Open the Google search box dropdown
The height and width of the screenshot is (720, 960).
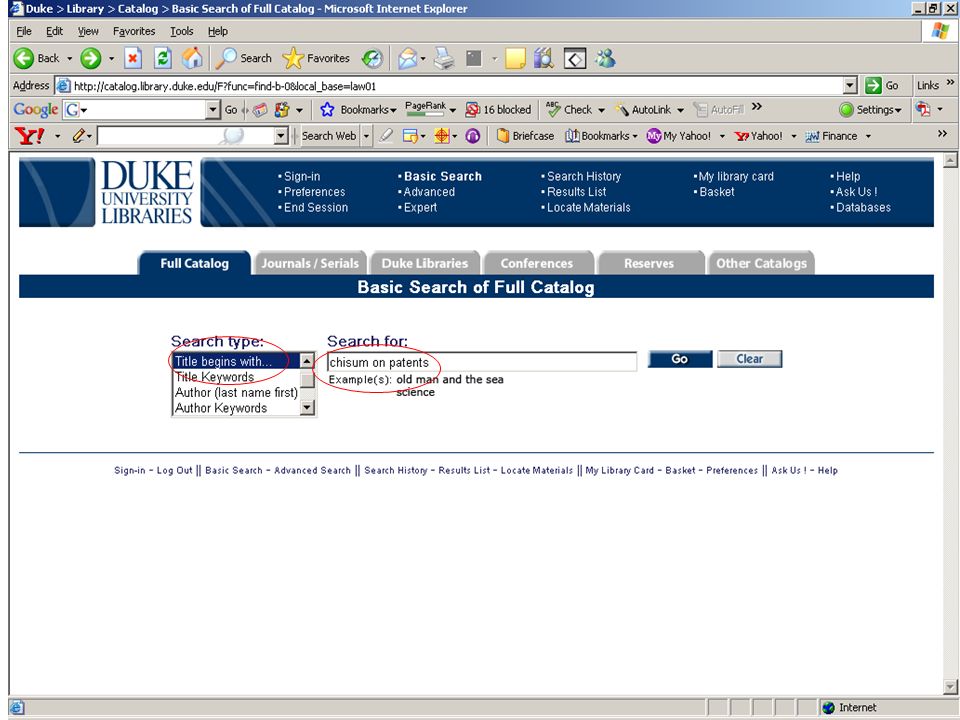pyautogui.click(x=212, y=110)
